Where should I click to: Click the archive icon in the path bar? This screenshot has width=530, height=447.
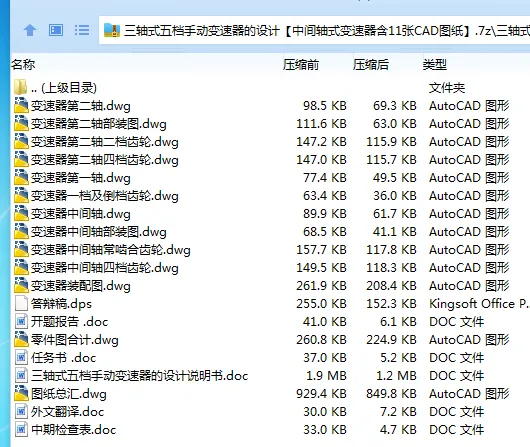(112, 30)
